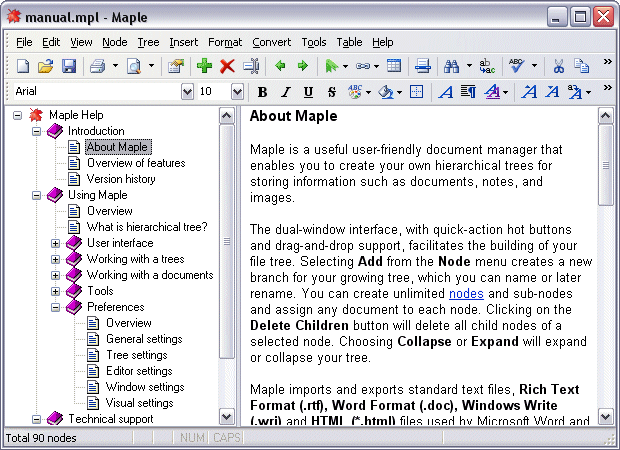Open the Table menu
Image resolution: width=620 pixels, height=450 pixels.
click(349, 42)
